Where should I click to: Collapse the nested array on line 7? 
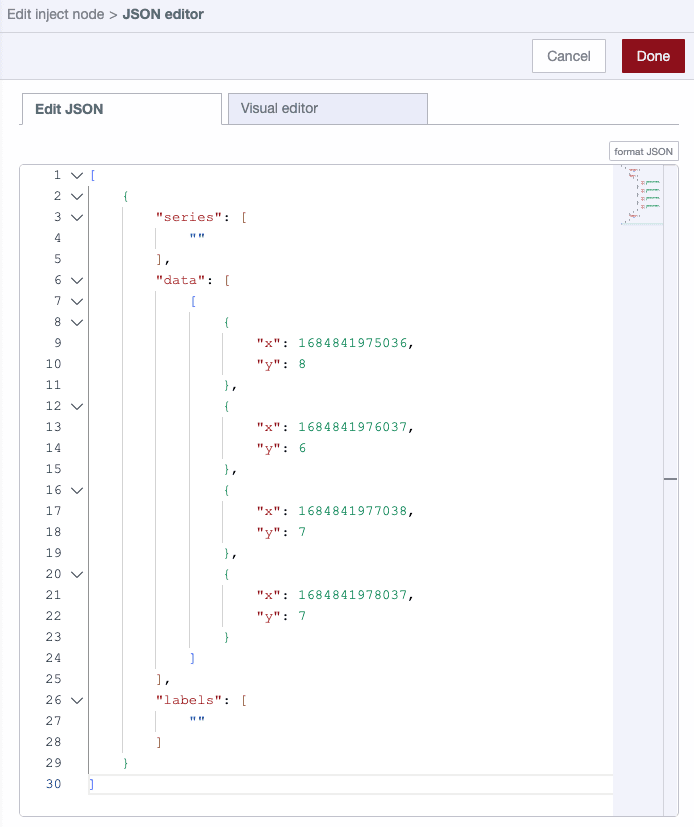pyautogui.click(x=77, y=300)
